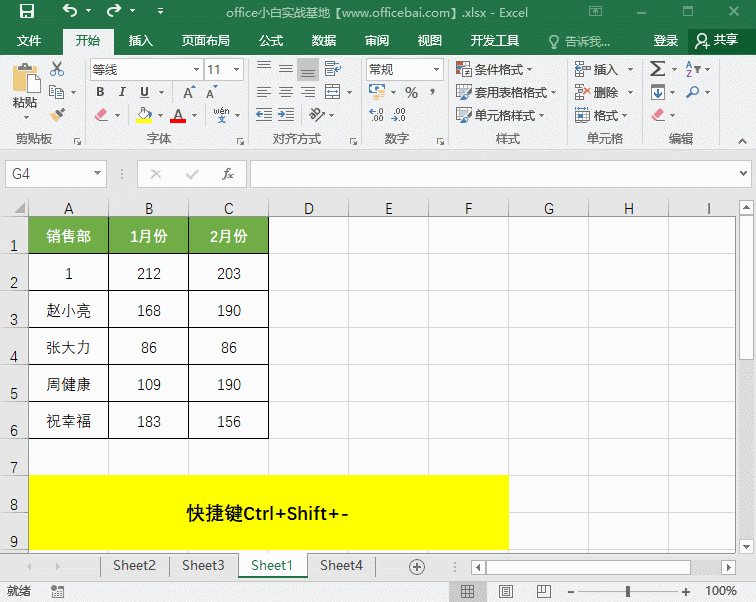756x602 pixels.
Task: Toggle Underline formatting
Action: [x=144, y=92]
